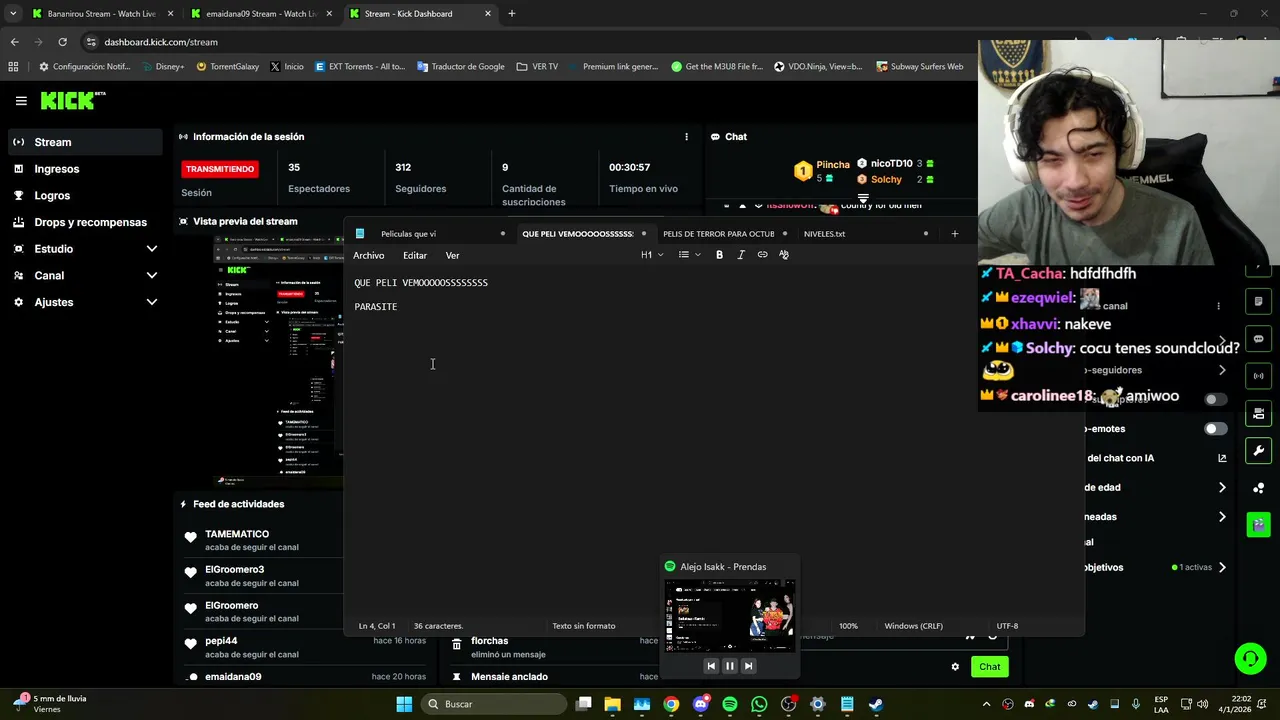Open the objetivos row chevron

pyautogui.click(x=1222, y=567)
